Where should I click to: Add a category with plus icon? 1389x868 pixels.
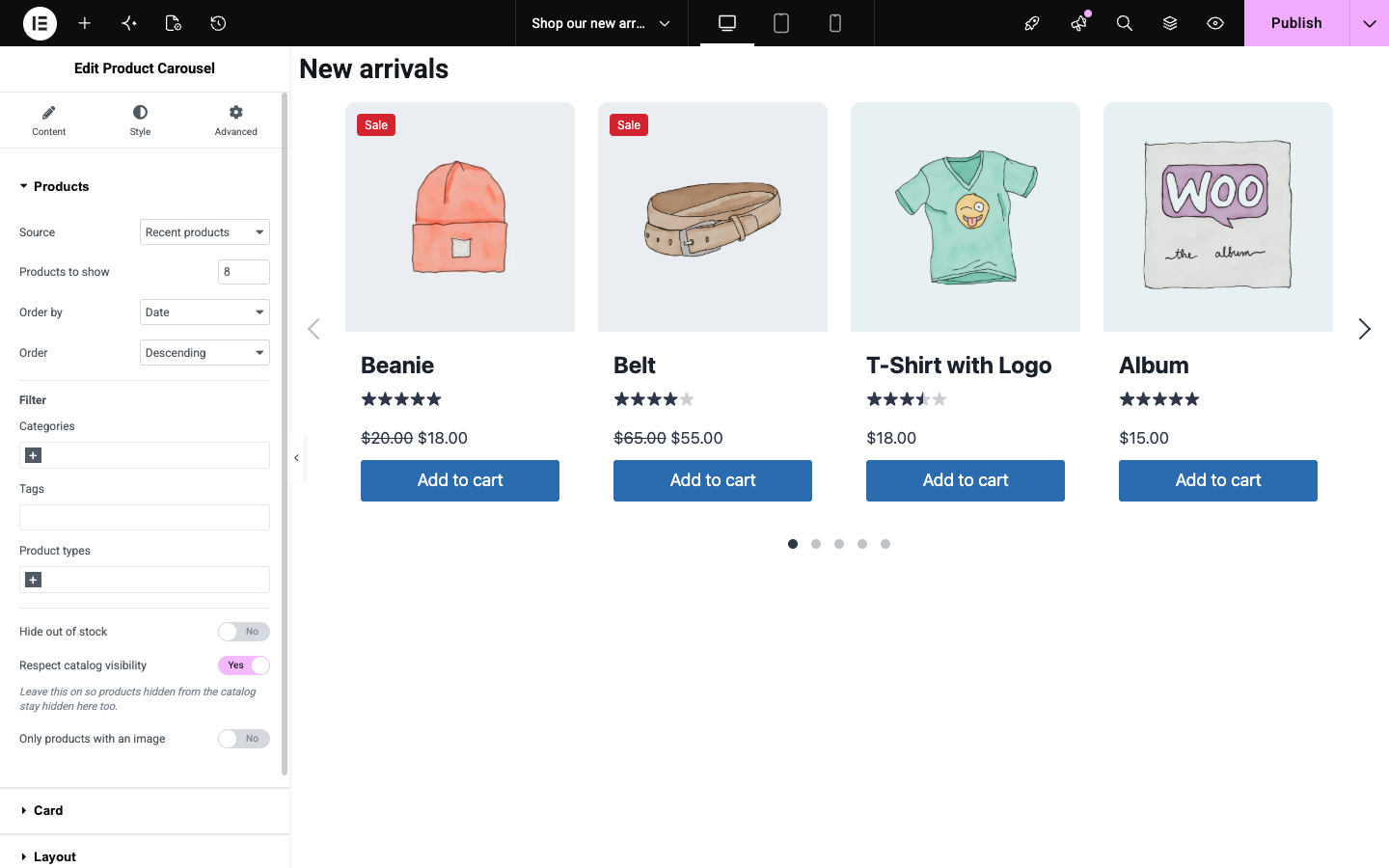pyautogui.click(x=33, y=455)
